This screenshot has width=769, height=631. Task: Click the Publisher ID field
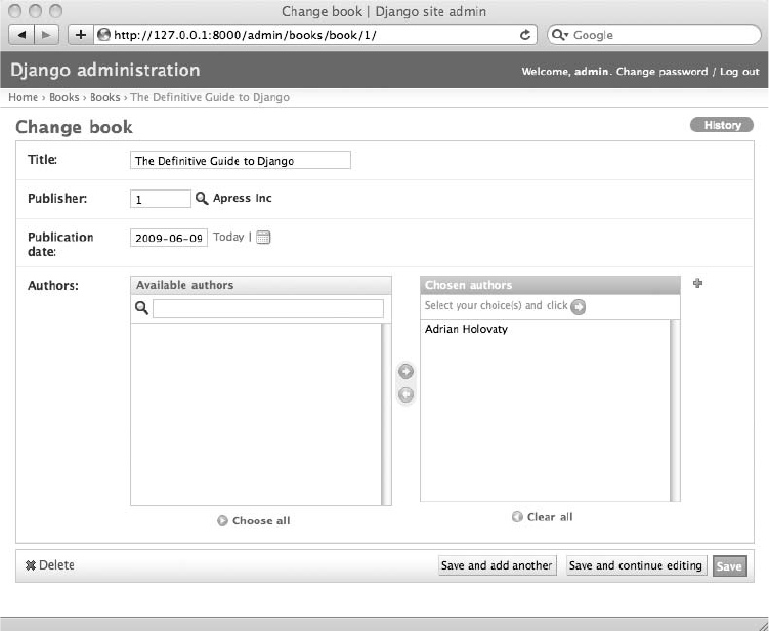[160, 199]
